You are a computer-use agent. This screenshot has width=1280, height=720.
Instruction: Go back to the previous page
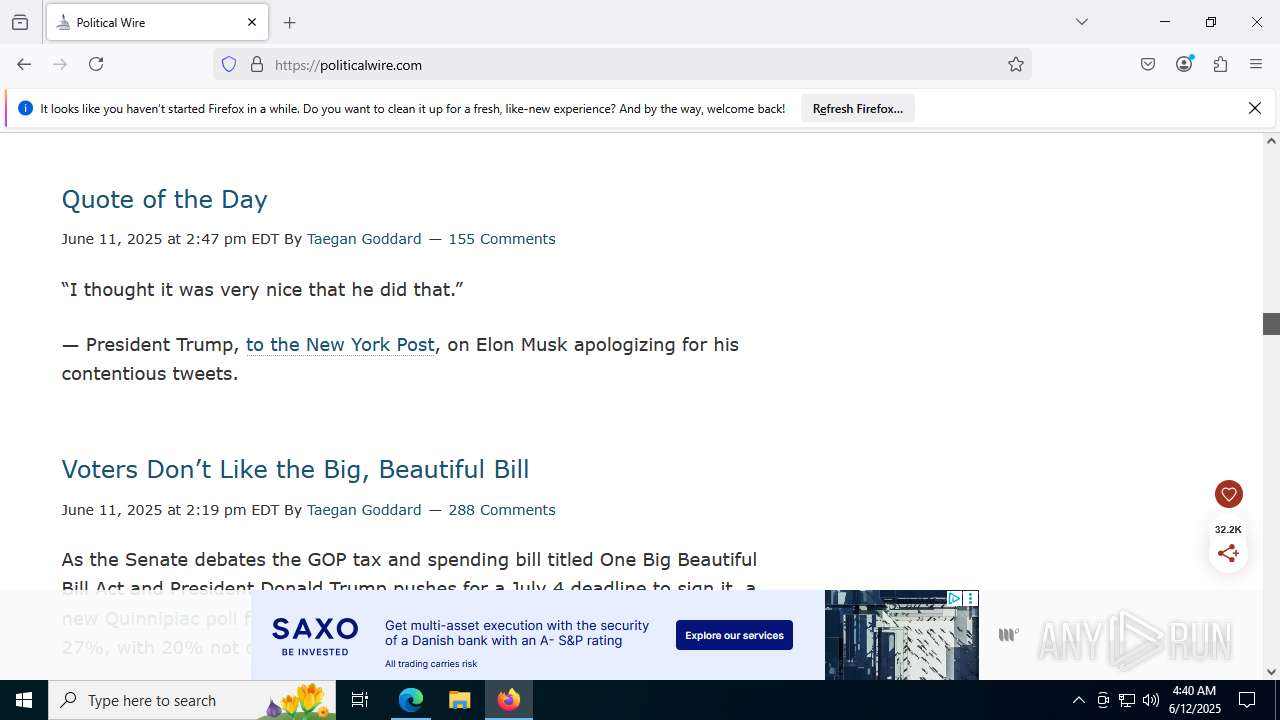24,64
